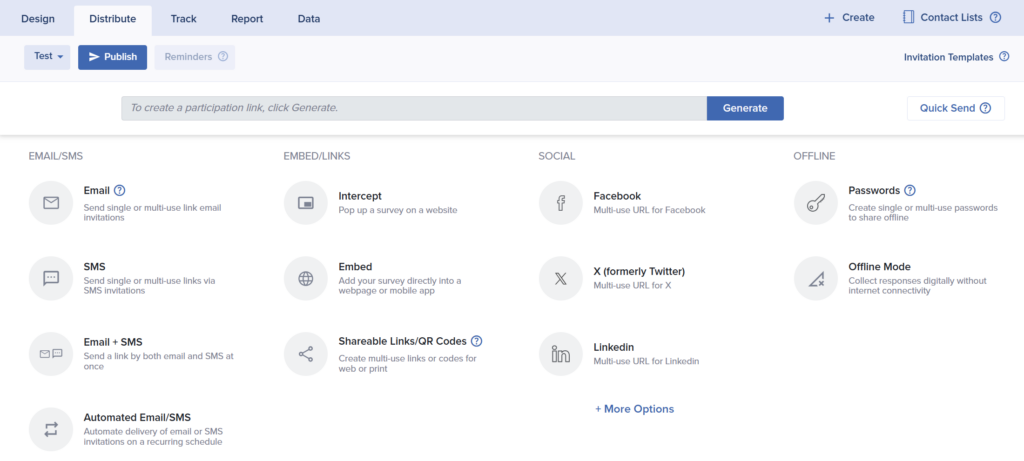Image resolution: width=1024 pixels, height=461 pixels.
Task: Open the Offline Mode icon
Action: pos(816,278)
